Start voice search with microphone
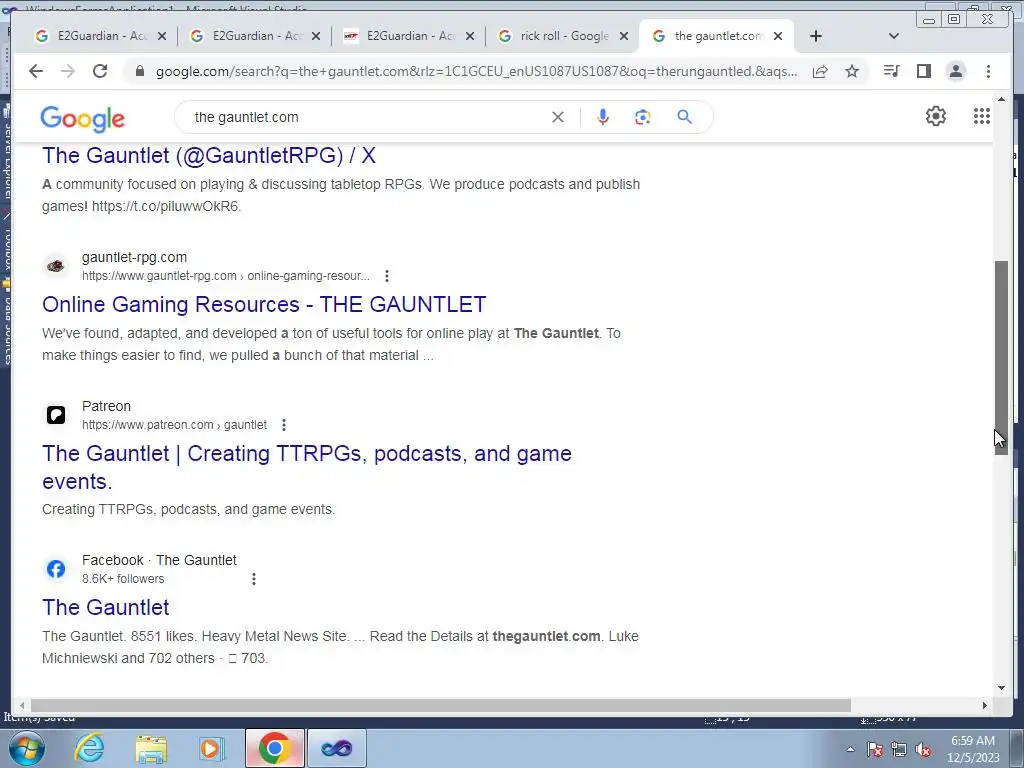1024x768 pixels. click(603, 117)
